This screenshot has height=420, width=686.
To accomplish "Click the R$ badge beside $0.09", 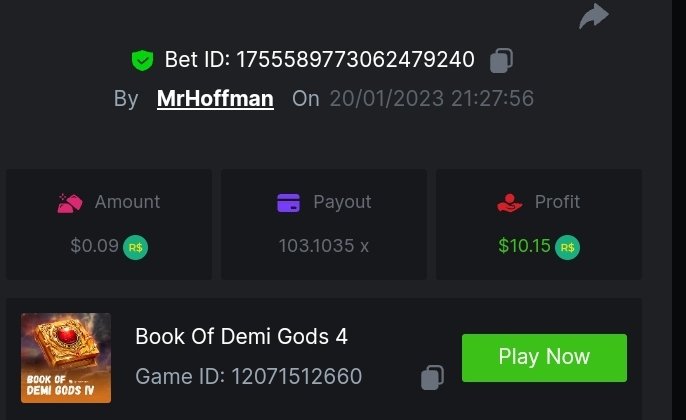I will pyautogui.click(x=135, y=246).
